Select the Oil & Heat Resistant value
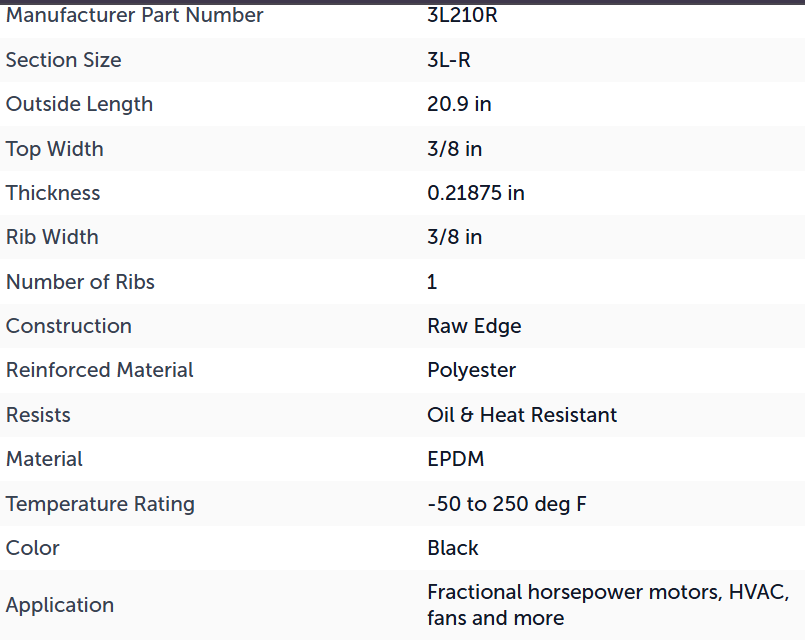805x642 pixels. tap(522, 415)
